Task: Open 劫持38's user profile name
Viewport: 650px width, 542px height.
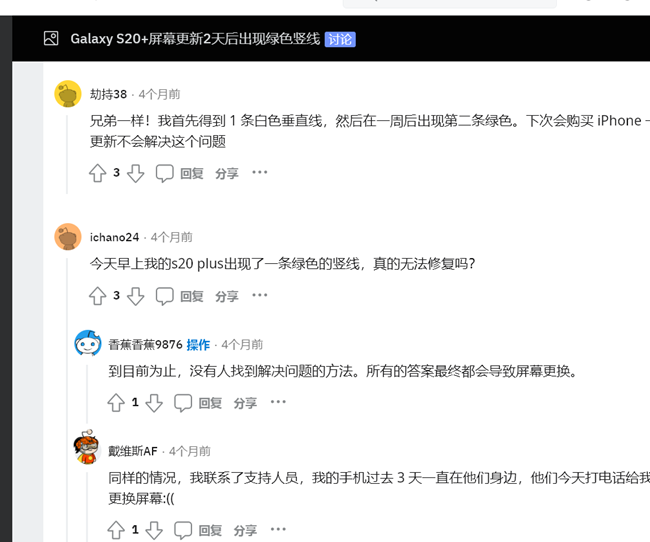Action: tap(108, 94)
